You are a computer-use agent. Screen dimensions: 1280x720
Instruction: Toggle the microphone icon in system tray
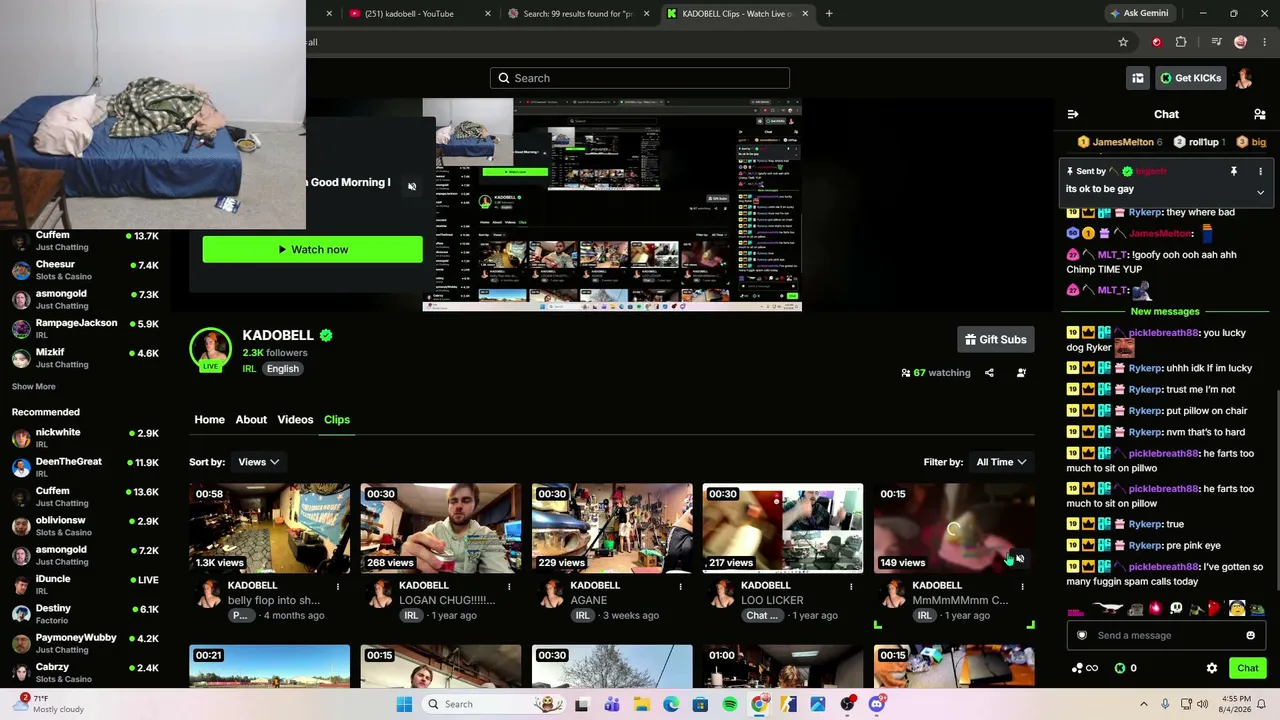[1163, 704]
